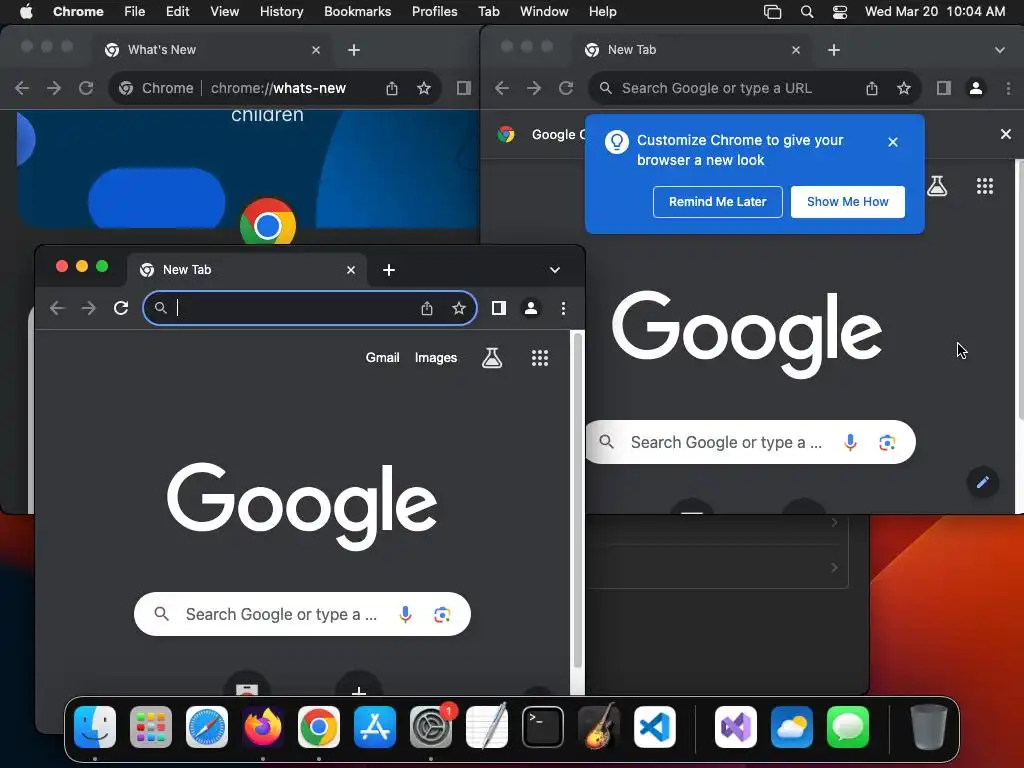Select the New Tab tab in the right window
The image size is (1024, 768).
[x=692, y=50]
